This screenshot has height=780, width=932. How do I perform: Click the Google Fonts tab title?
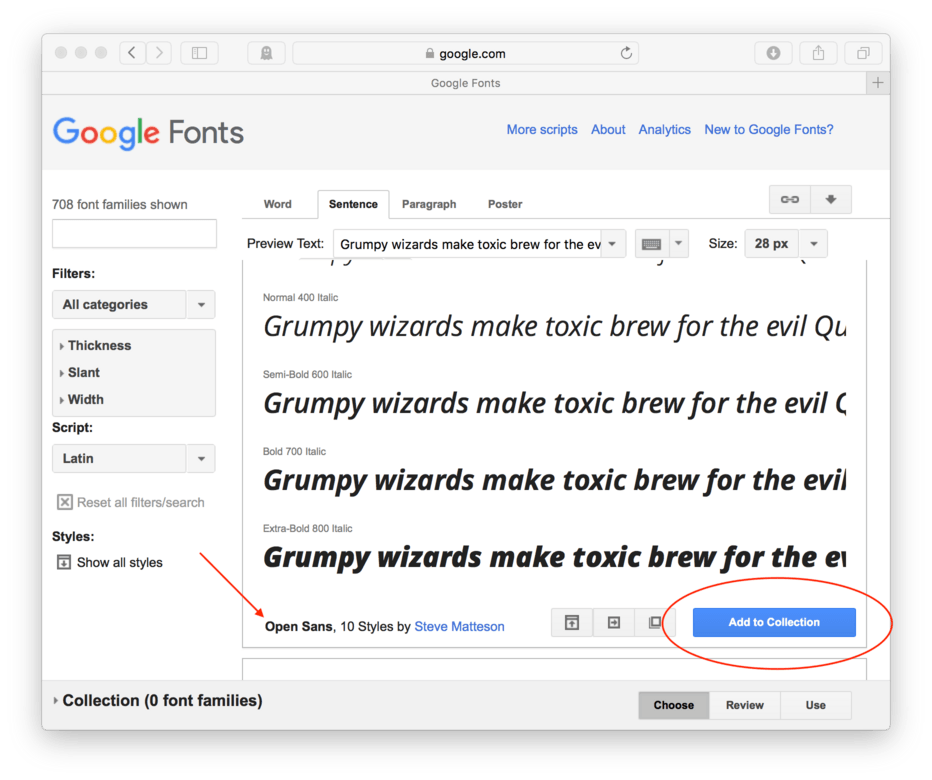(x=465, y=83)
